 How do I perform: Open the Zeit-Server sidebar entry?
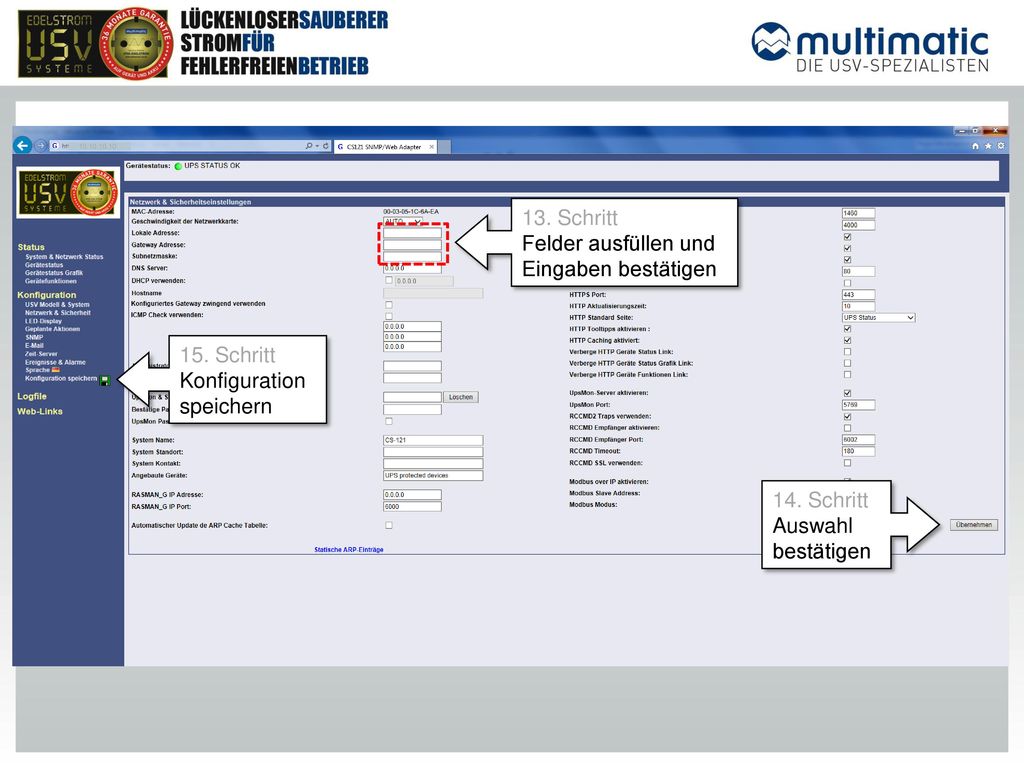(x=41, y=354)
